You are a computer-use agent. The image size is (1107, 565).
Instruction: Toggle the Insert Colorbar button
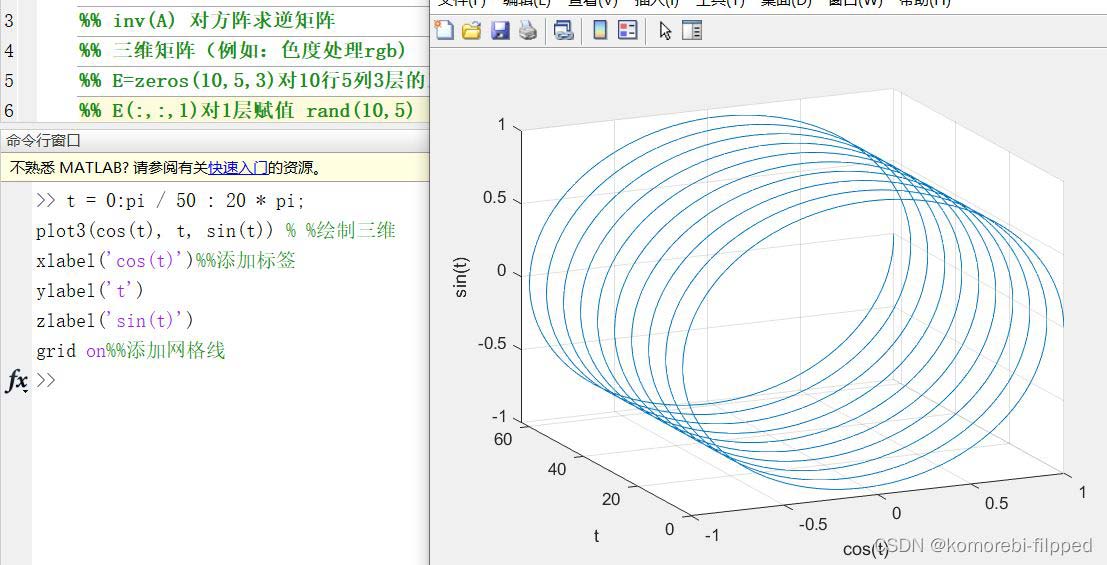pyautogui.click(x=600, y=31)
